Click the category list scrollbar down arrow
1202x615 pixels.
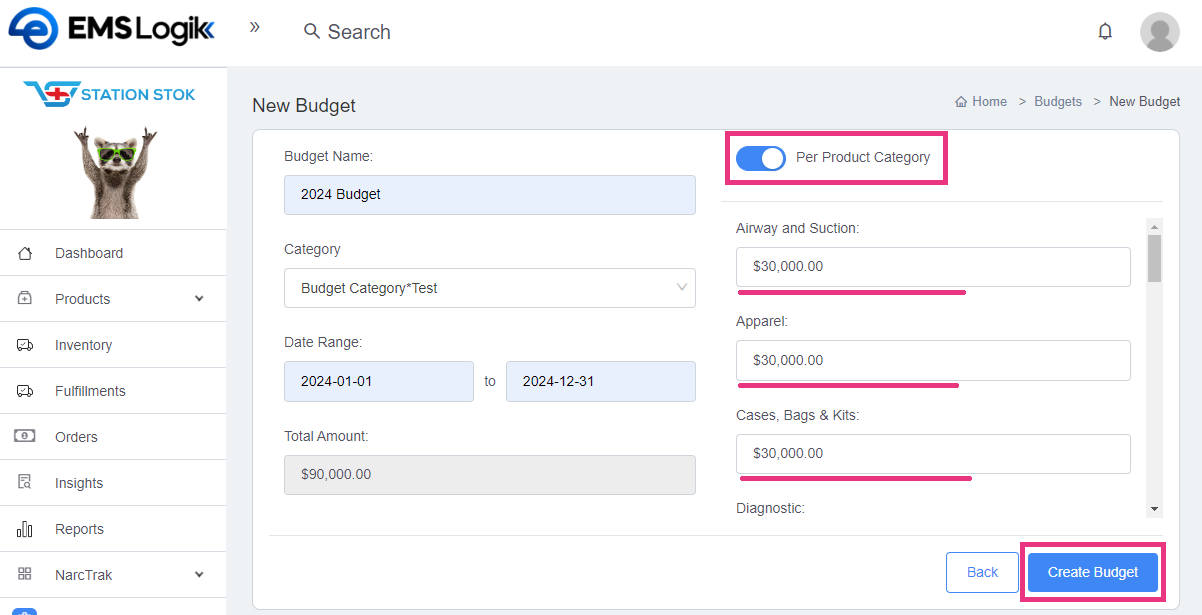point(1155,509)
